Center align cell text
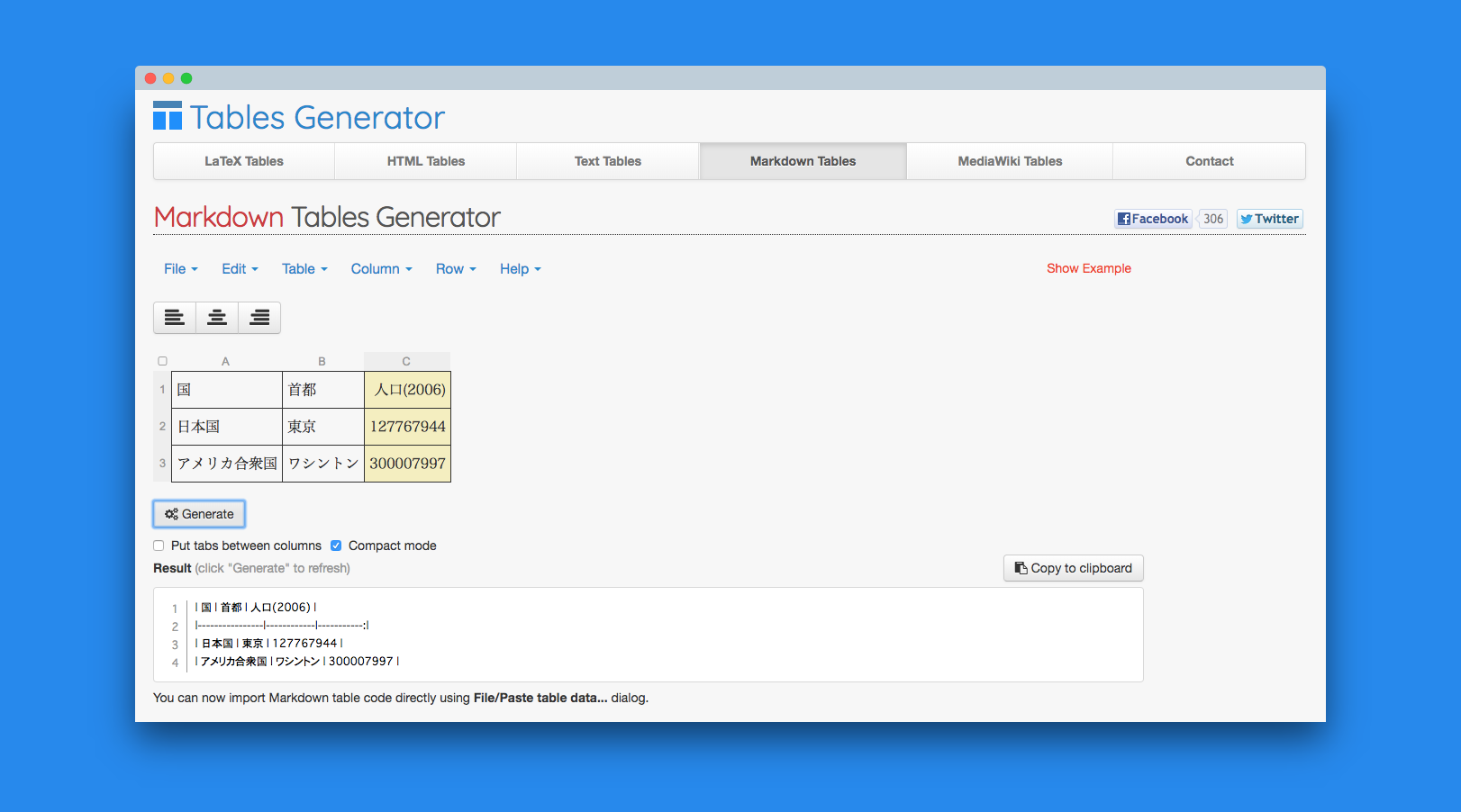Screen dimensions: 1461x812 (x=217, y=318)
